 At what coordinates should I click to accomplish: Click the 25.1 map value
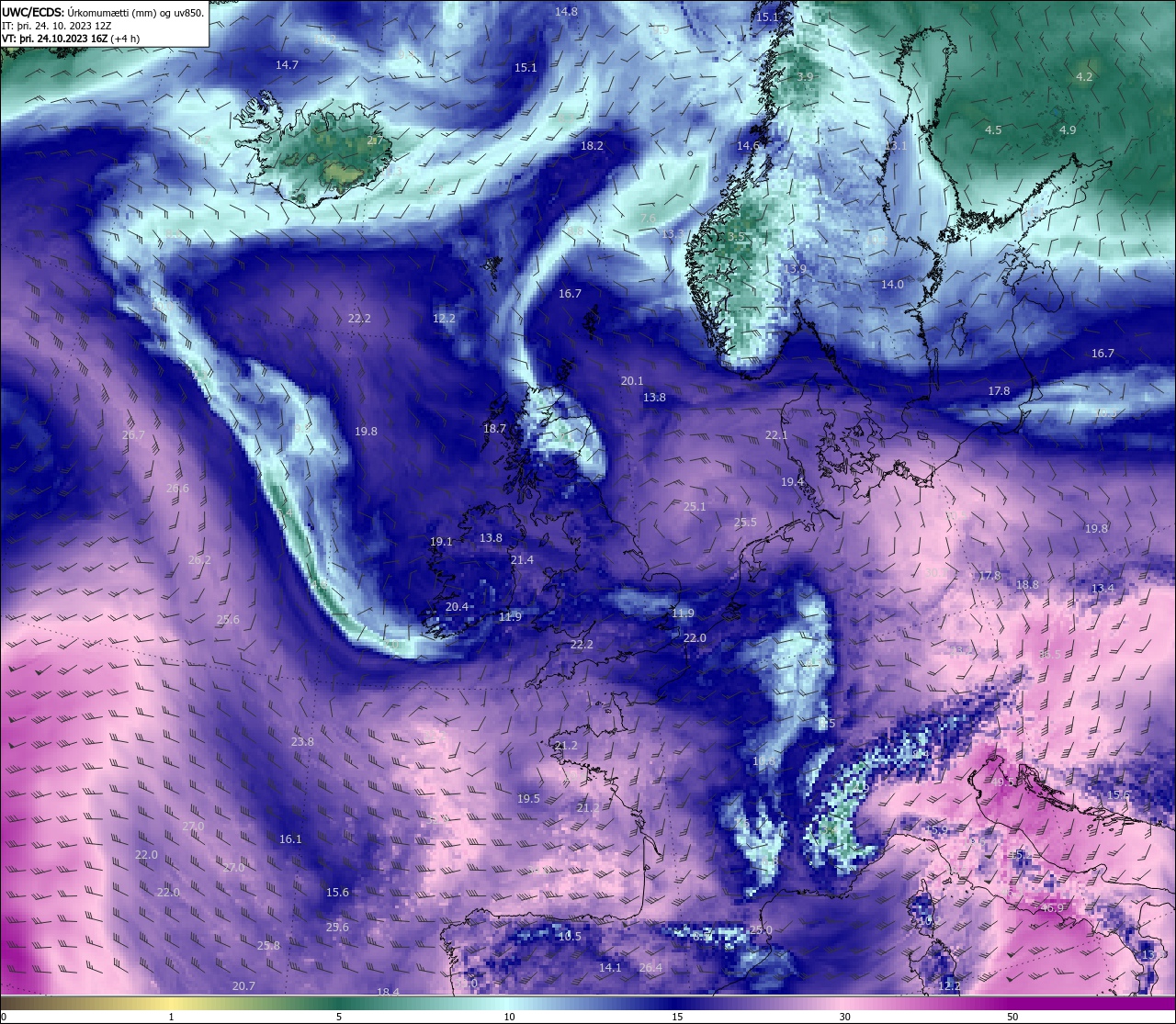[x=695, y=507]
